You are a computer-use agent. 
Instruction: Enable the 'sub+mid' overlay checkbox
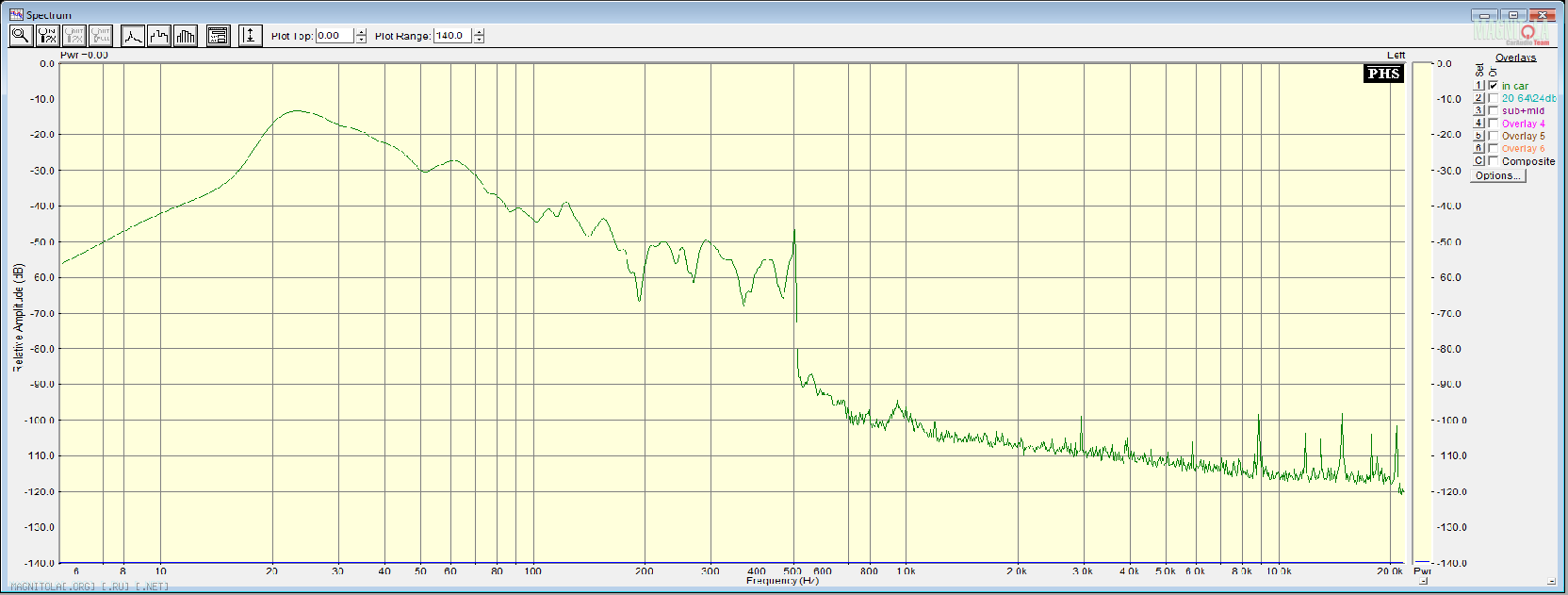coord(1493,110)
